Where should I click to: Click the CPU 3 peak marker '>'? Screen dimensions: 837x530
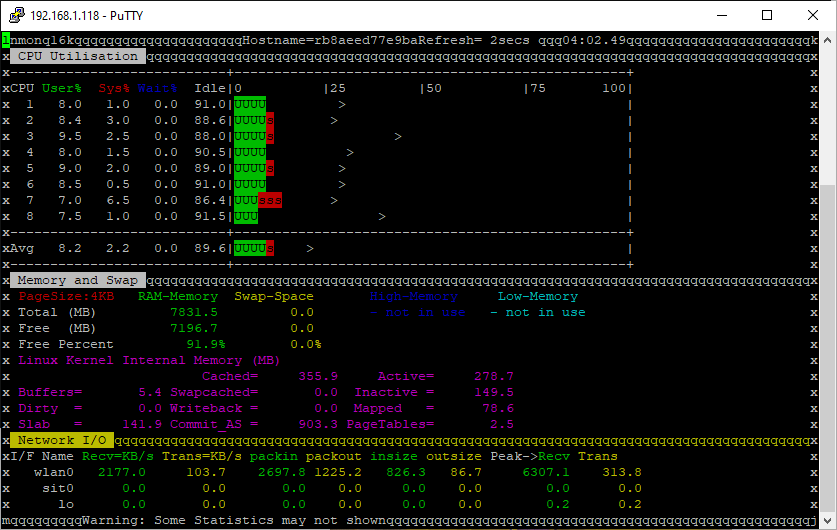(398, 136)
